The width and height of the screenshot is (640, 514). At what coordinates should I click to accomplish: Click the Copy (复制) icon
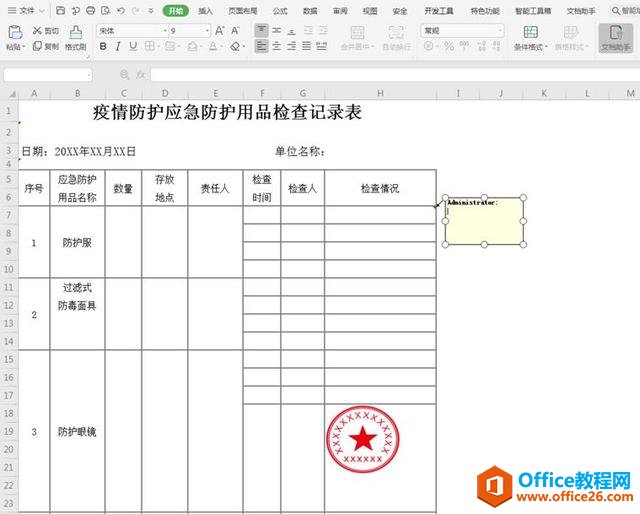pyautogui.click(x=37, y=46)
